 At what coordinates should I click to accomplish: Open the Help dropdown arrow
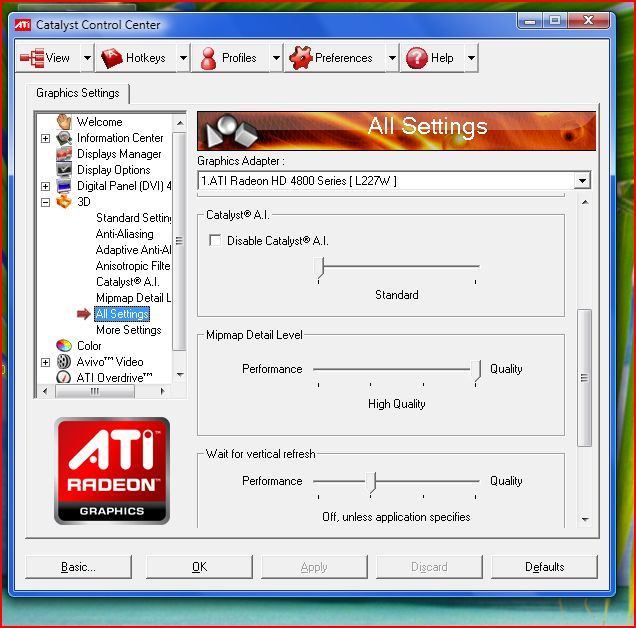pos(471,58)
